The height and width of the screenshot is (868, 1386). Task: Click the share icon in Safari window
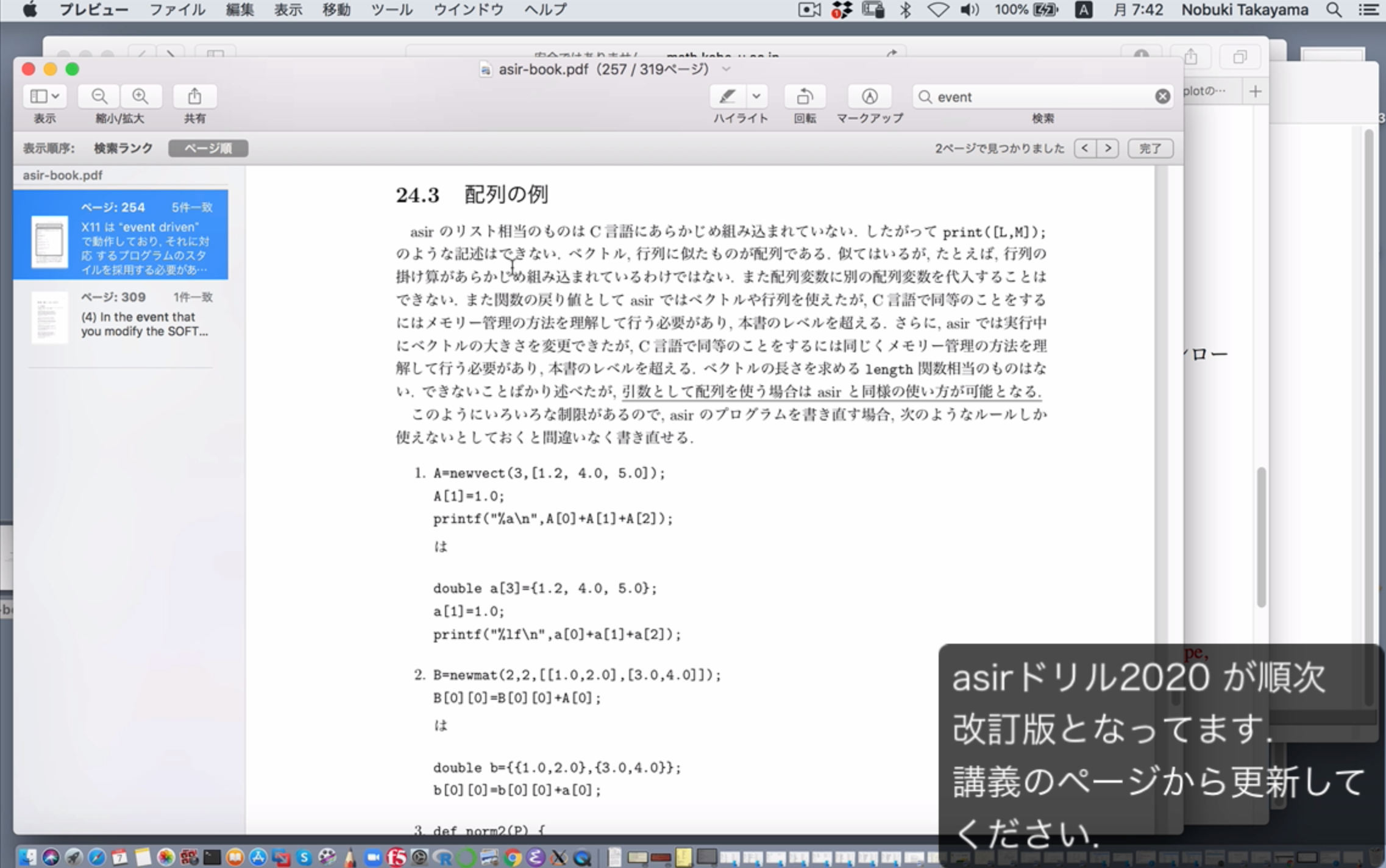(x=1190, y=57)
